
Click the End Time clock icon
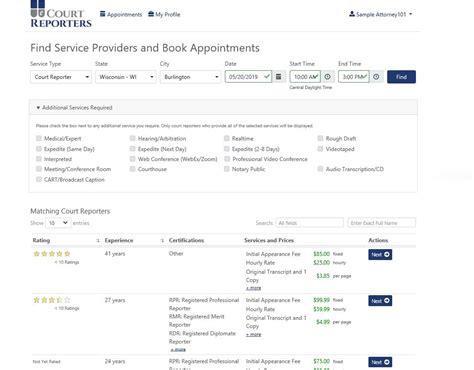coord(376,77)
